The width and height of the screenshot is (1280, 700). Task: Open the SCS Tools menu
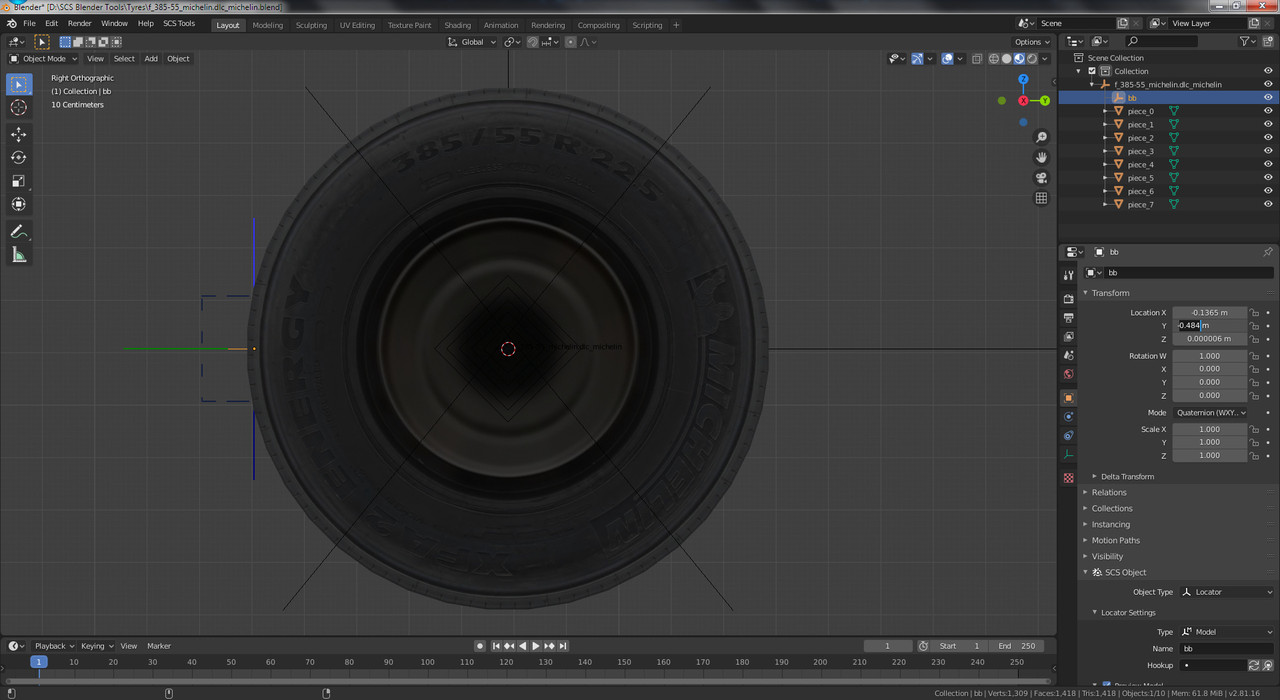[x=179, y=23]
